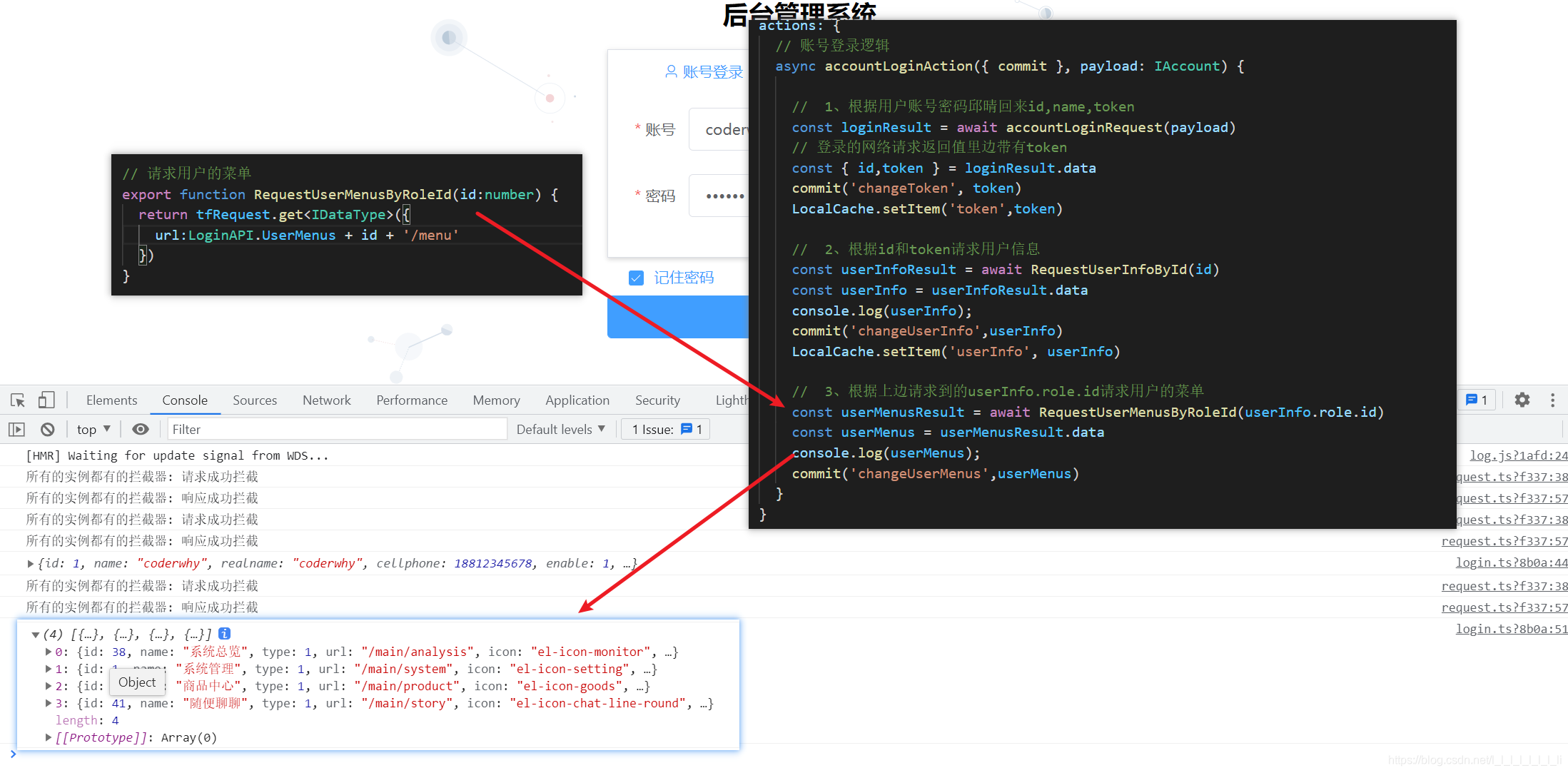Open the DevTools three-dot menu
This screenshot has width=1568, height=773.
point(1552,400)
